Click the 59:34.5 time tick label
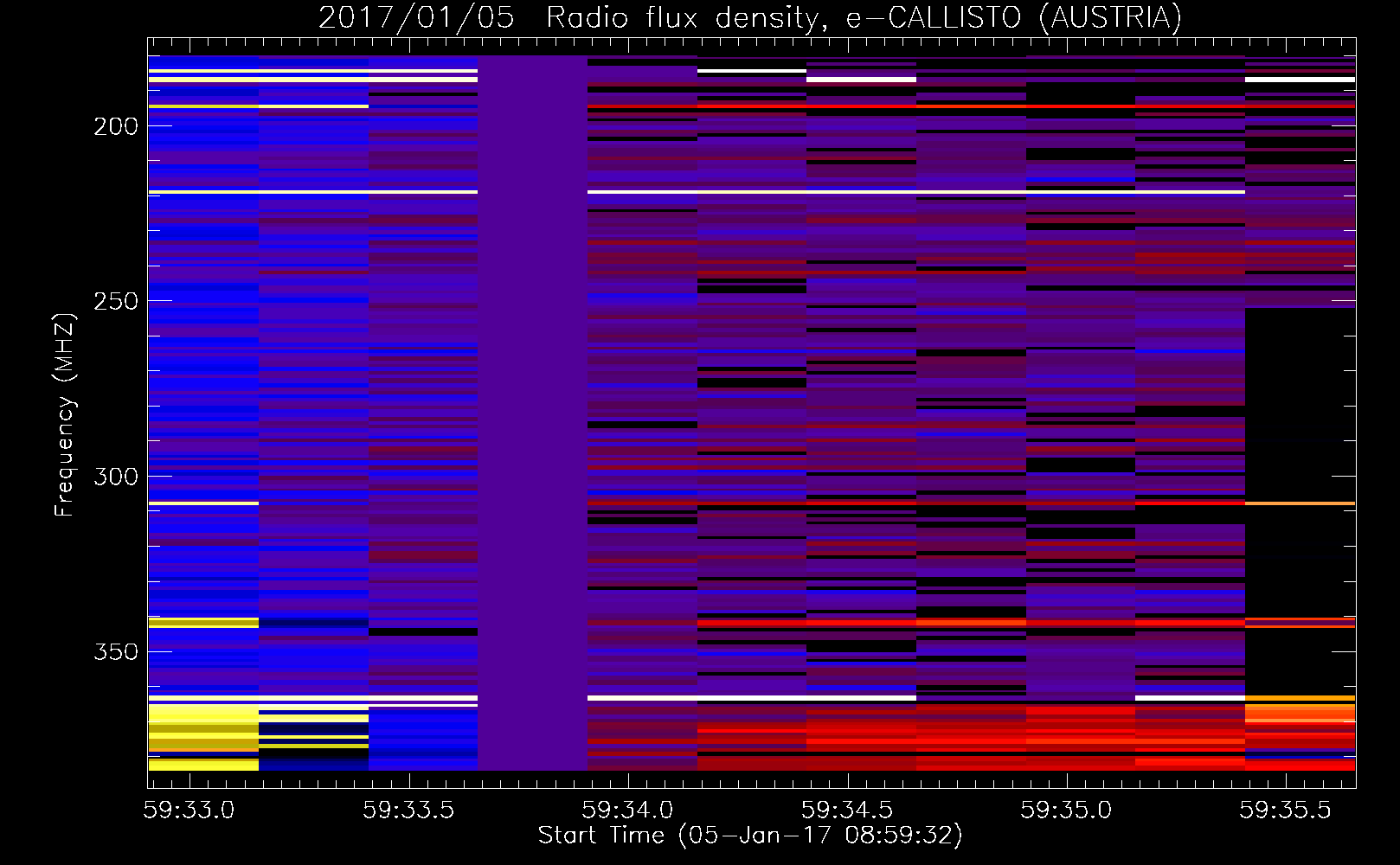This screenshot has width=1400, height=865. coord(847,810)
